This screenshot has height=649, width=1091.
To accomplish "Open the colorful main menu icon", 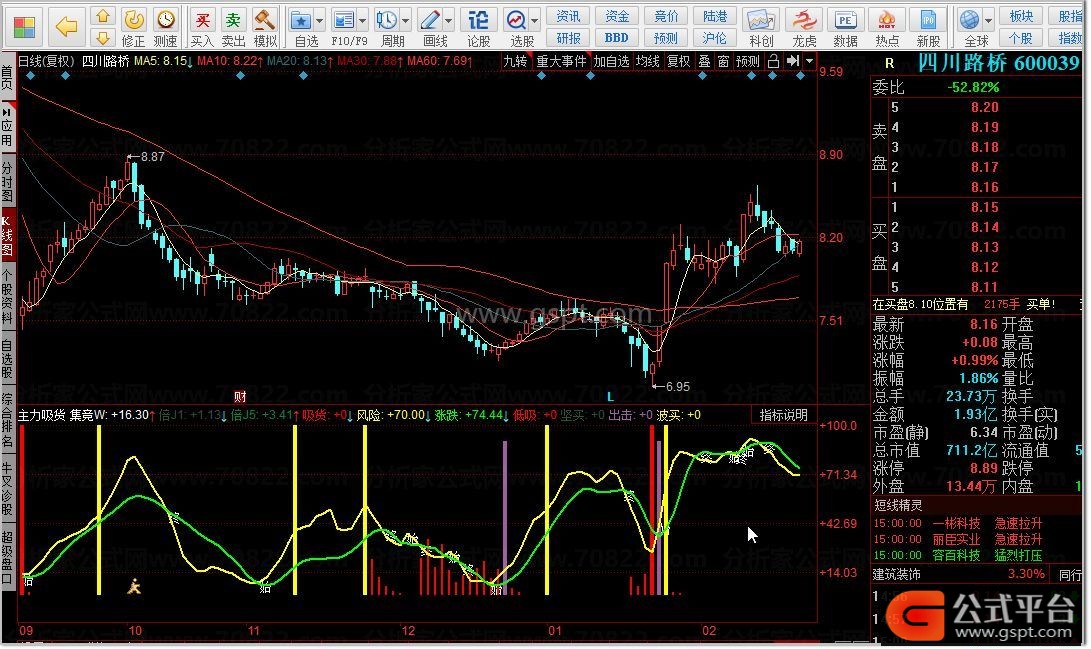I will pyautogui.click(x=24, y=26).
